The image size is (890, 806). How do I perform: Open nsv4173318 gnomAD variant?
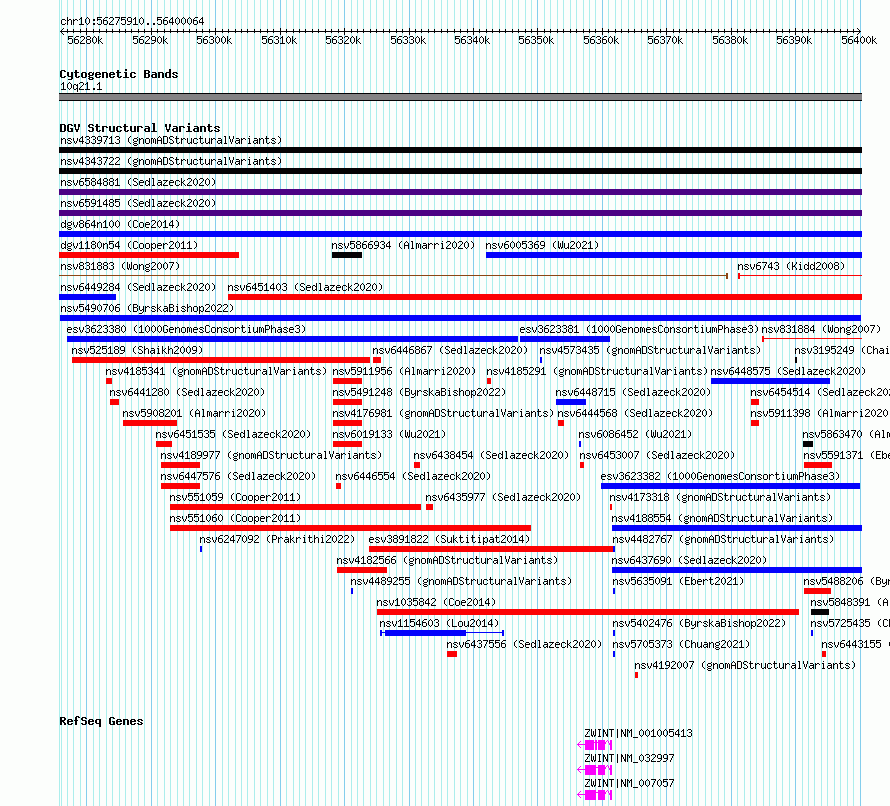720,497
